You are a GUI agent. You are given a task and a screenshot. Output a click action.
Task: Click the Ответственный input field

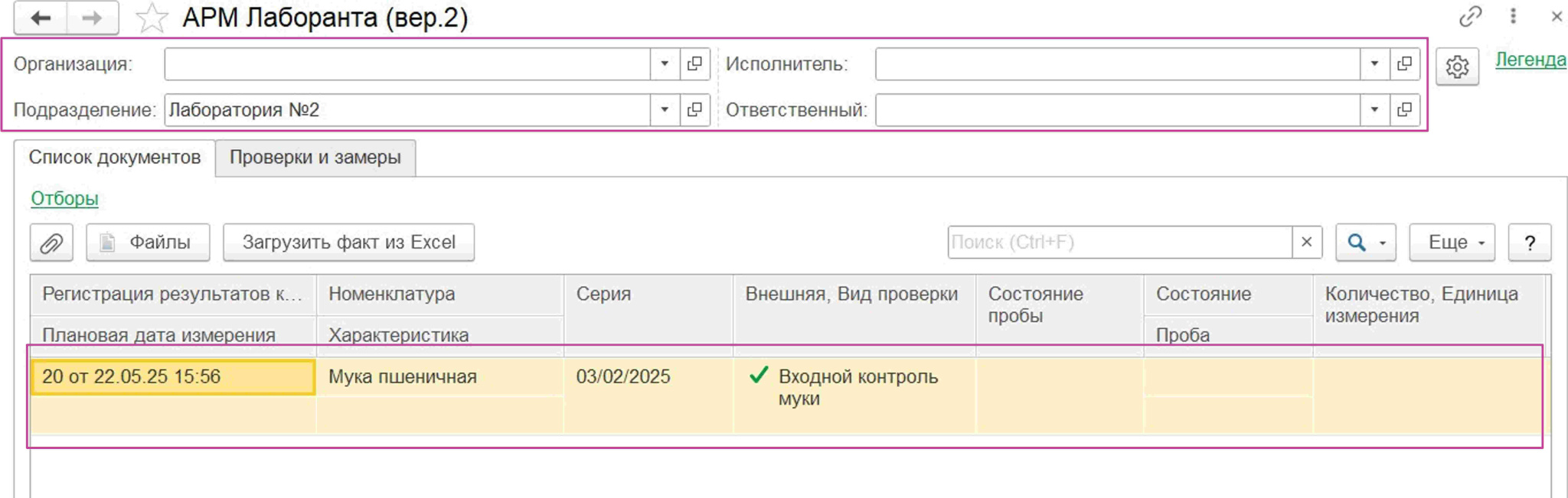tap(1118, 110)
